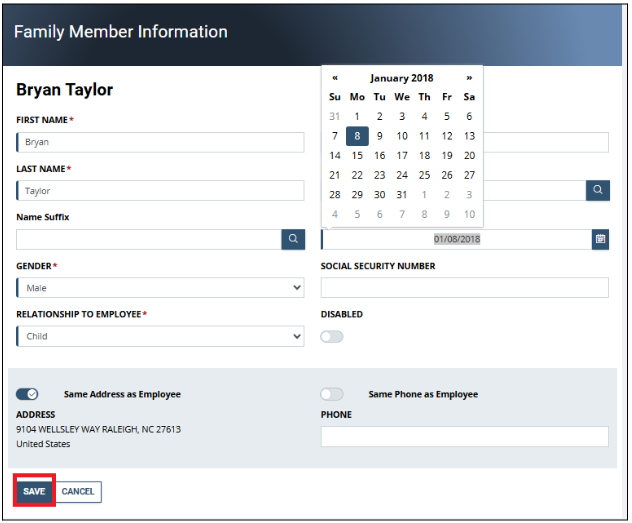Image resolution: width=632 pixels, height=523 pixels.
Task: Select January 26 in calendar
Action: click(447, 175)
